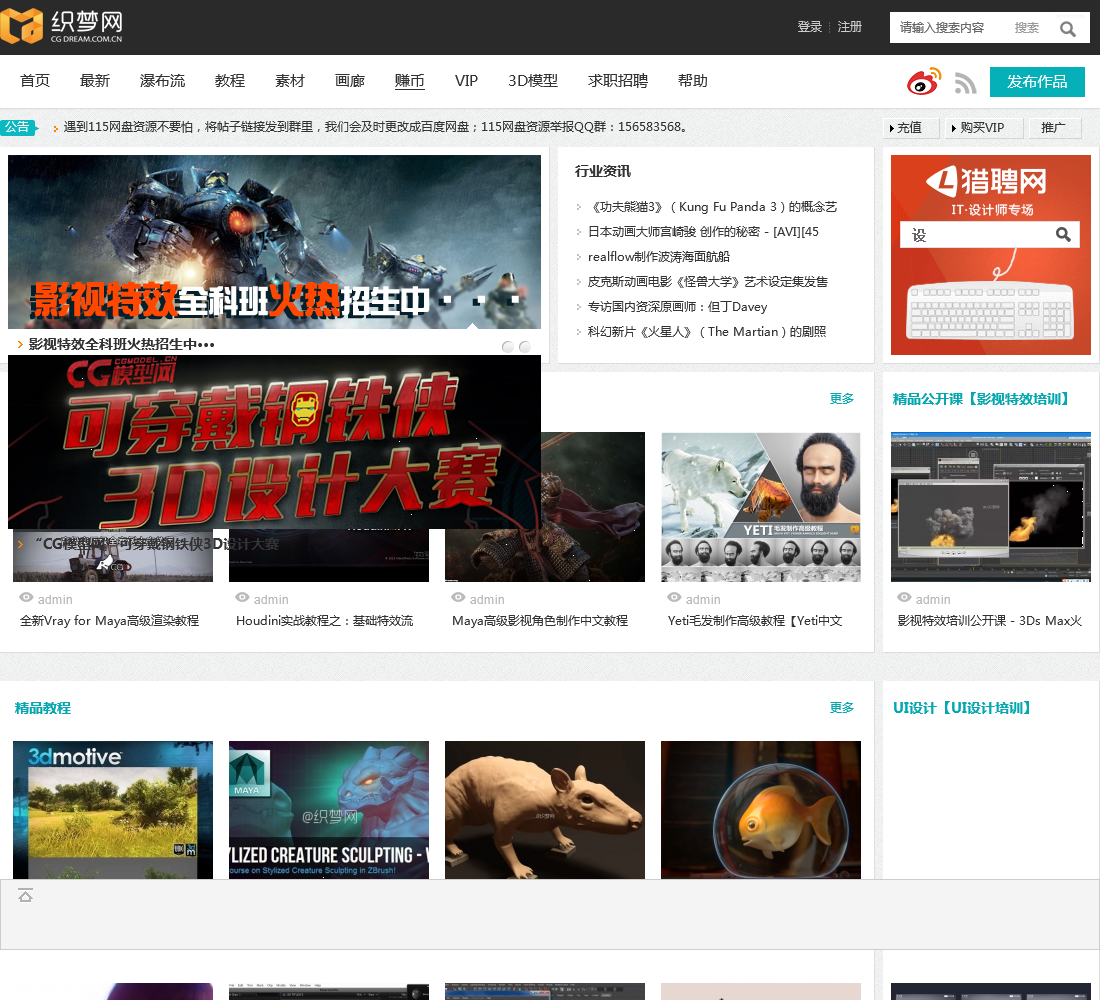Screen dimensions: 1100x1000
Task: Open the 最新 nav item
Action: click(x=95, y=81)
